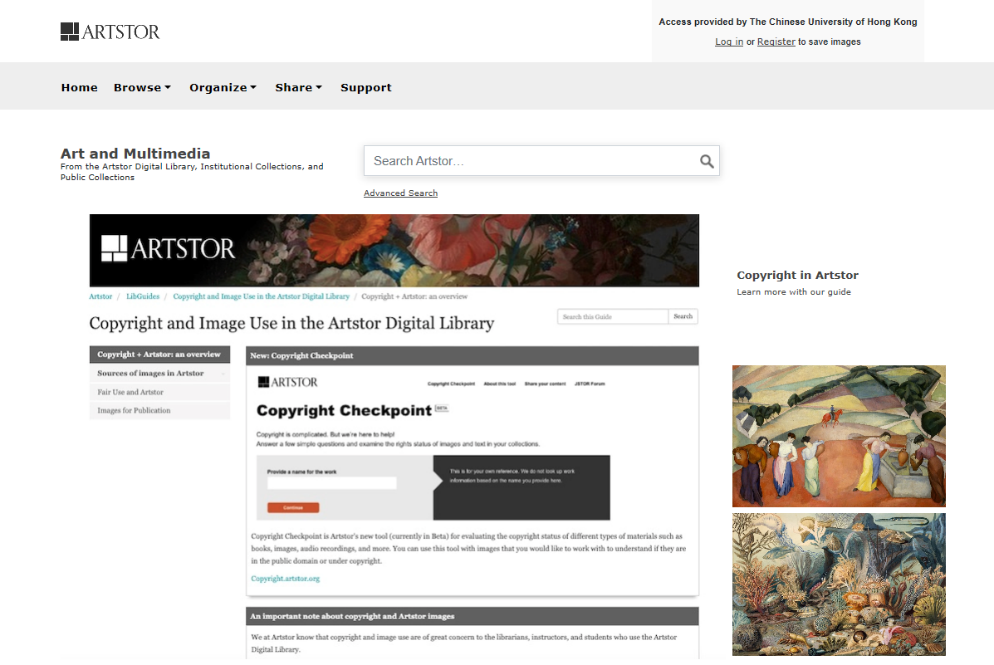Click Learn more with our guide
The image size is (994, 665).
pos(794,292)
